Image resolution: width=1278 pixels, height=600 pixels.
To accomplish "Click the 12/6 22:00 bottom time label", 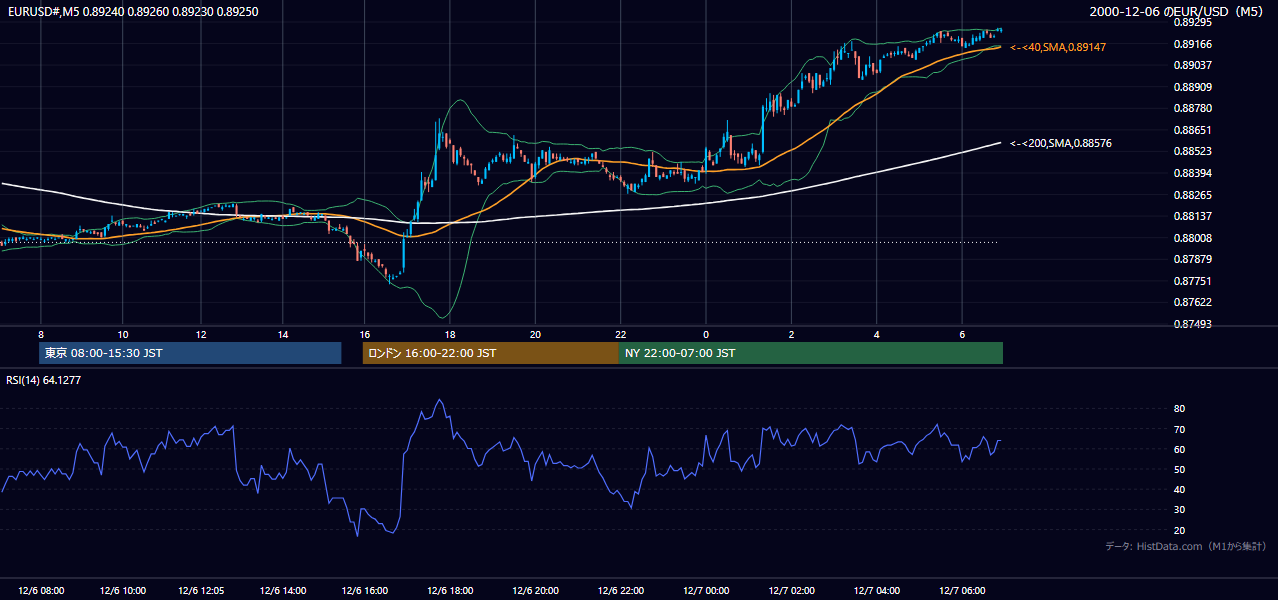I will [621, 591].
